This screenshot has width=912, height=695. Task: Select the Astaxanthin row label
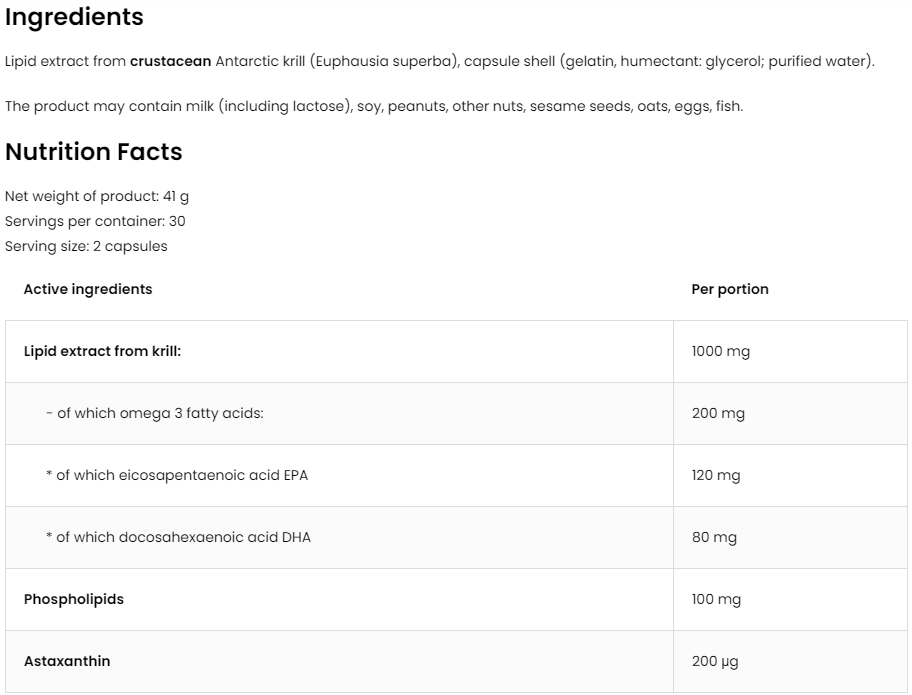click(67, 662)
